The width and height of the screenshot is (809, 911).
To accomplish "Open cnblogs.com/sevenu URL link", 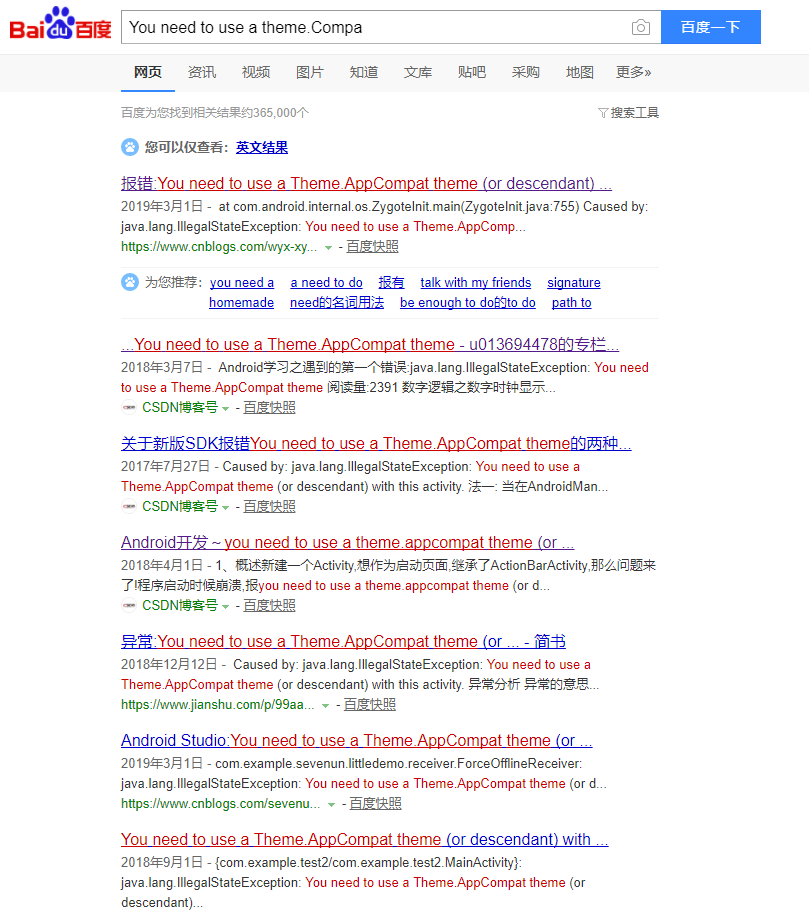I will [x=220, y=804].
